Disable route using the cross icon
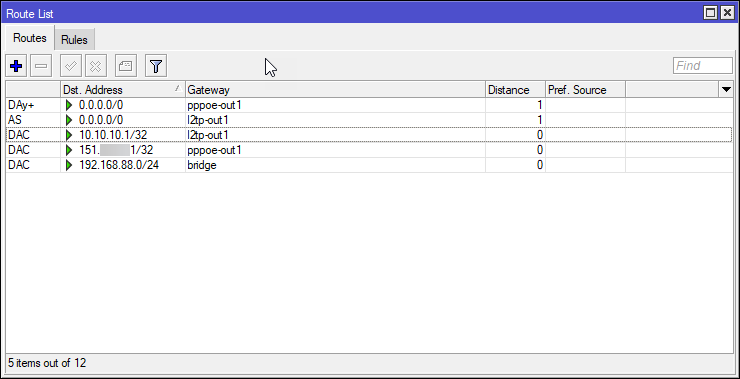The height and width of the screenshot is (379, 740). (96, 66)
